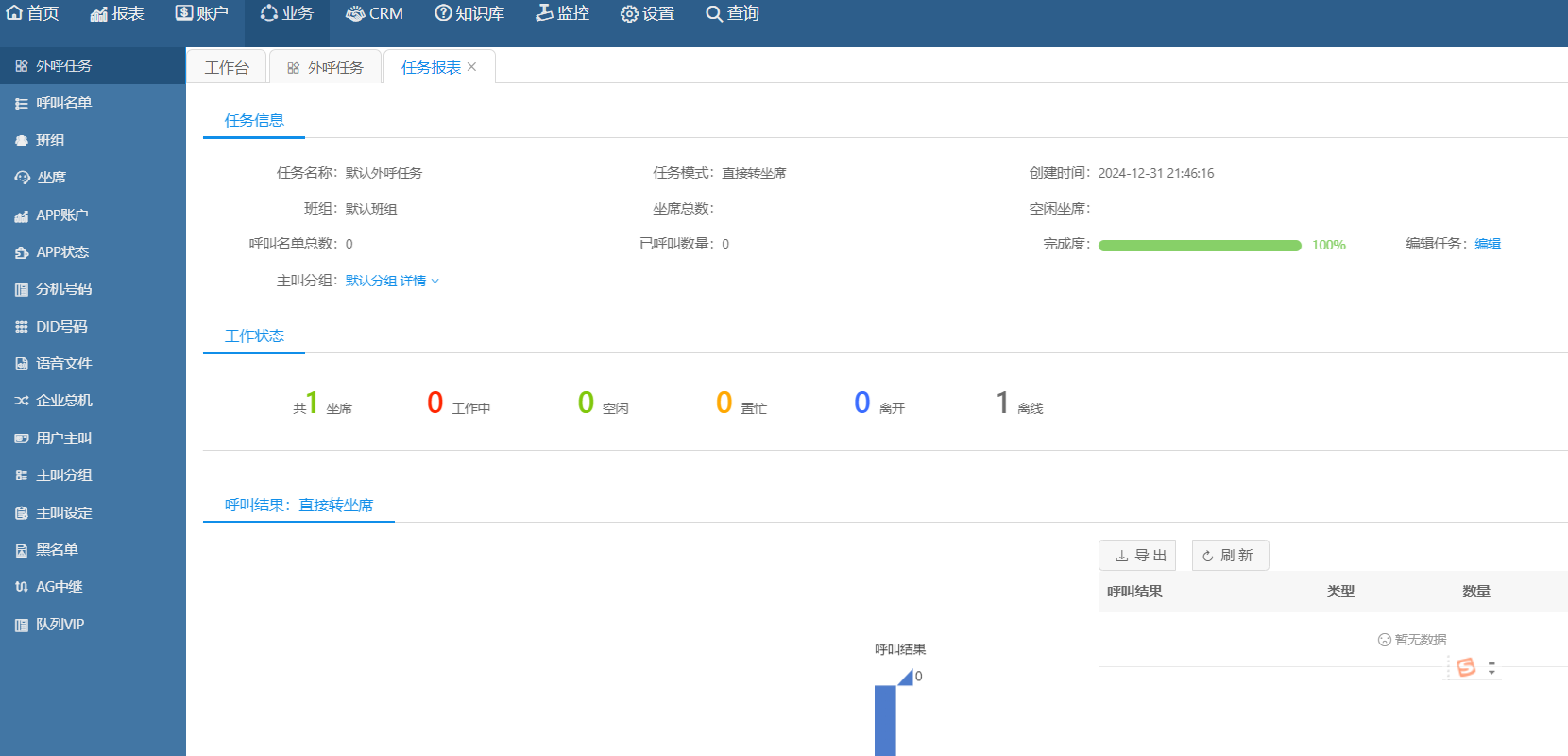Click the 直接转坐席 task mode value
The image size is (1568, 756).
click(x=754, y=173)
